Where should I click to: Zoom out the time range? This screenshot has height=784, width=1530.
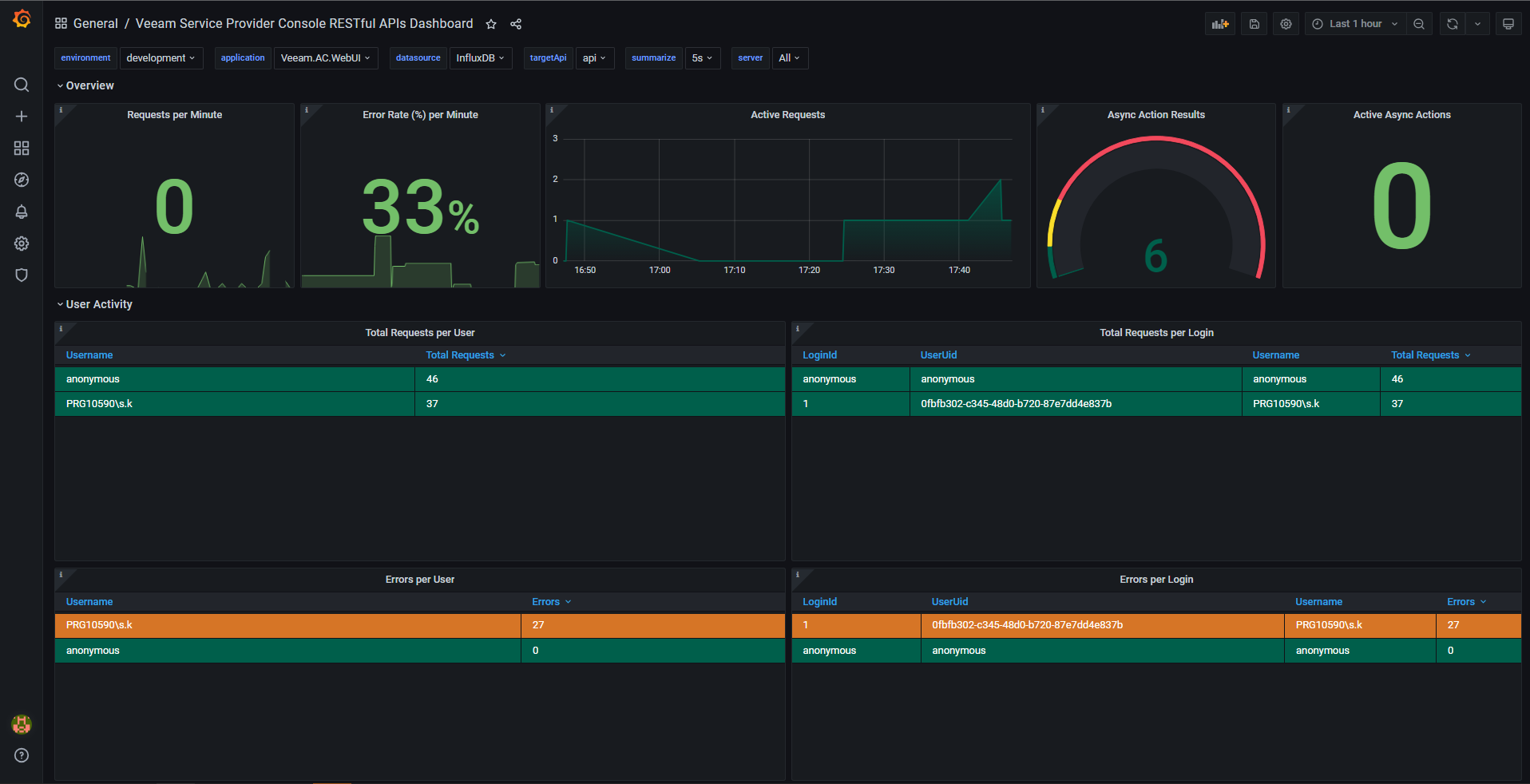coord(1419,23)
